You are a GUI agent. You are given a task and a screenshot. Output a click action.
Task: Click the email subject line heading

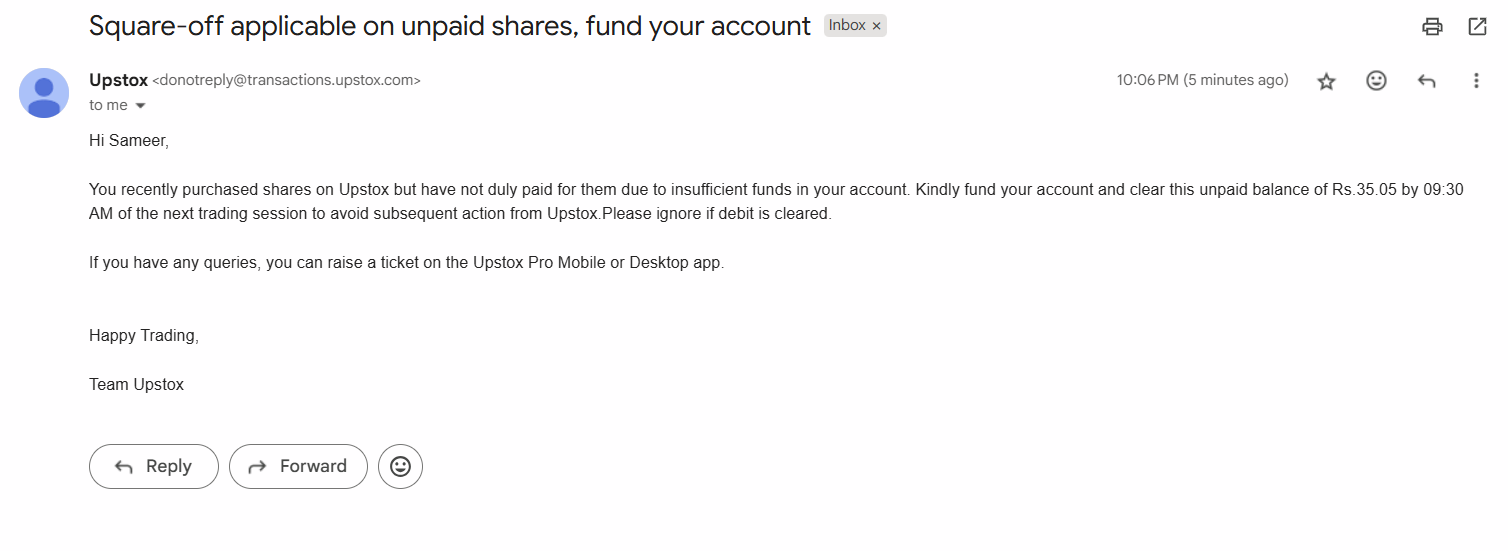(449, 26)
